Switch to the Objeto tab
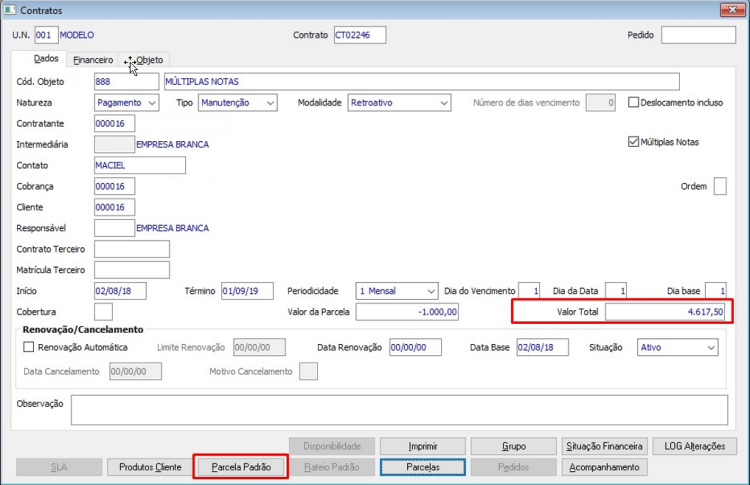Screen dimensions: 750x485 coord(149,60)
